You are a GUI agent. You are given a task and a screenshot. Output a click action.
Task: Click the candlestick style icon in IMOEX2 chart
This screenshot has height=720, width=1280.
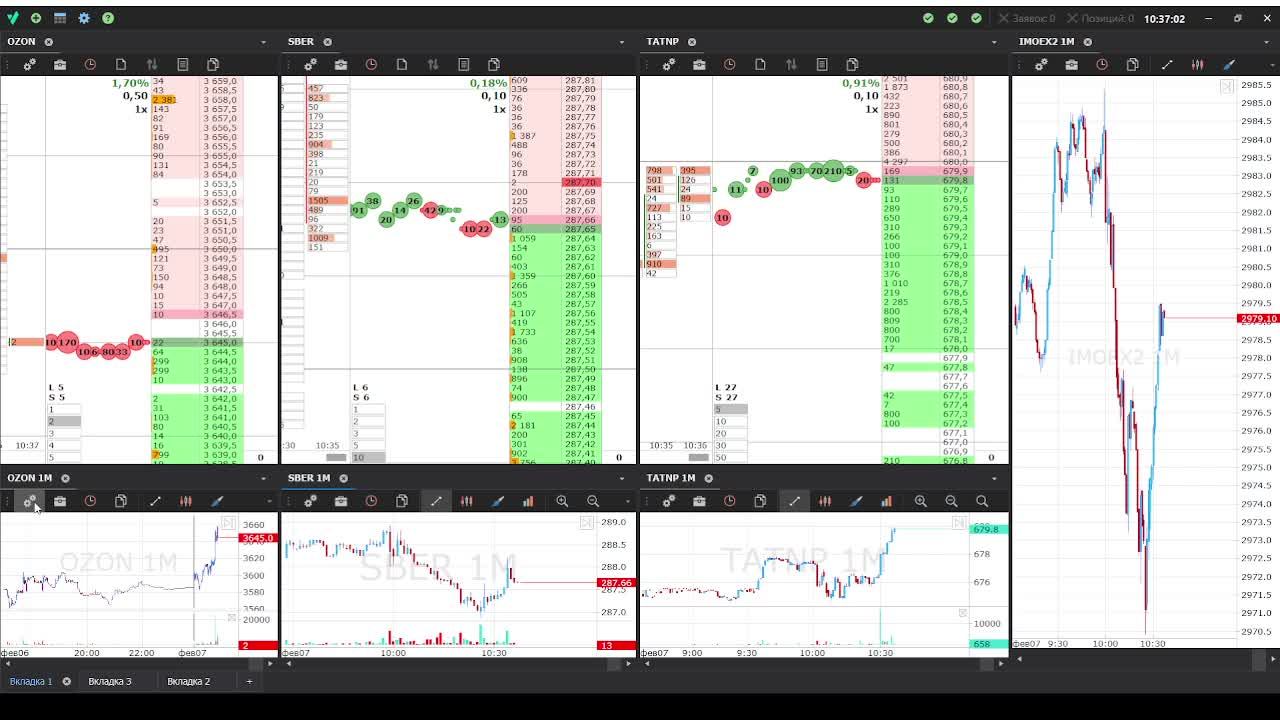click(x=1197, y=64)
